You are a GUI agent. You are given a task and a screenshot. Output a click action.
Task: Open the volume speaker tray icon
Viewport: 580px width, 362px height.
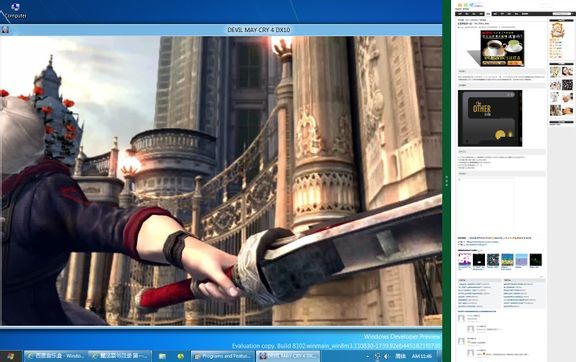click(386, 356)
